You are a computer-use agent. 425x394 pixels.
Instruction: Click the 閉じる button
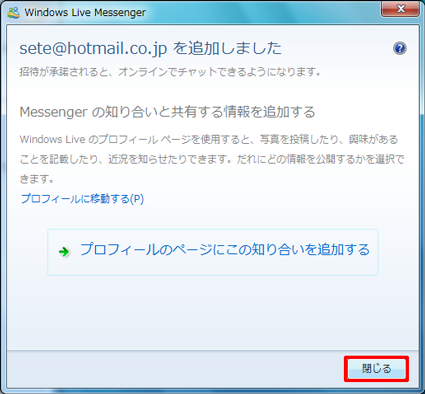(x=376, y=369)
